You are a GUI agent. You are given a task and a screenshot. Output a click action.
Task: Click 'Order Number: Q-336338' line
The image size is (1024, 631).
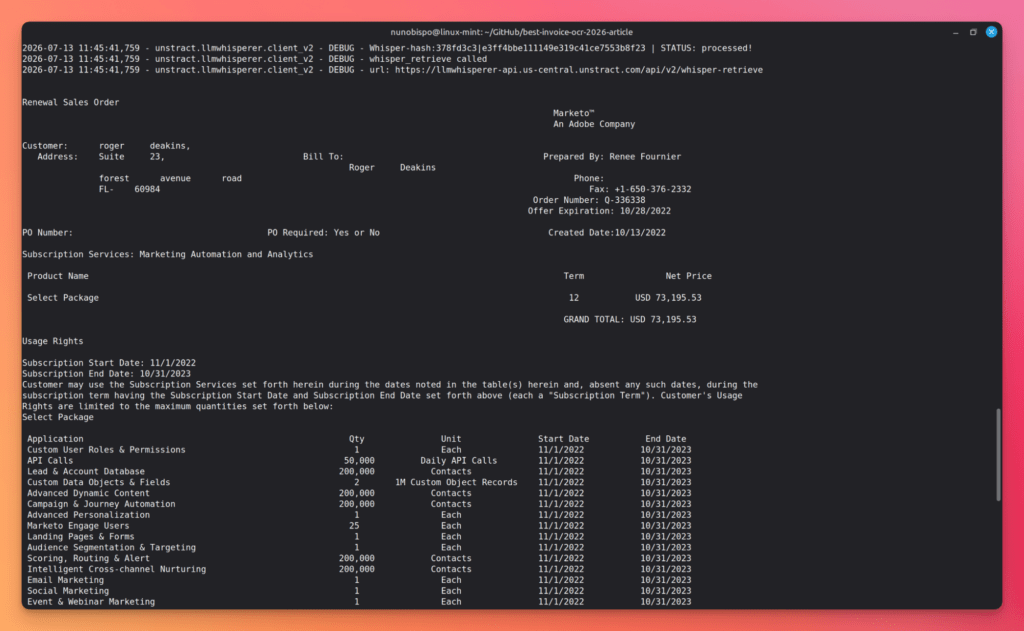(x=588, y=201)
